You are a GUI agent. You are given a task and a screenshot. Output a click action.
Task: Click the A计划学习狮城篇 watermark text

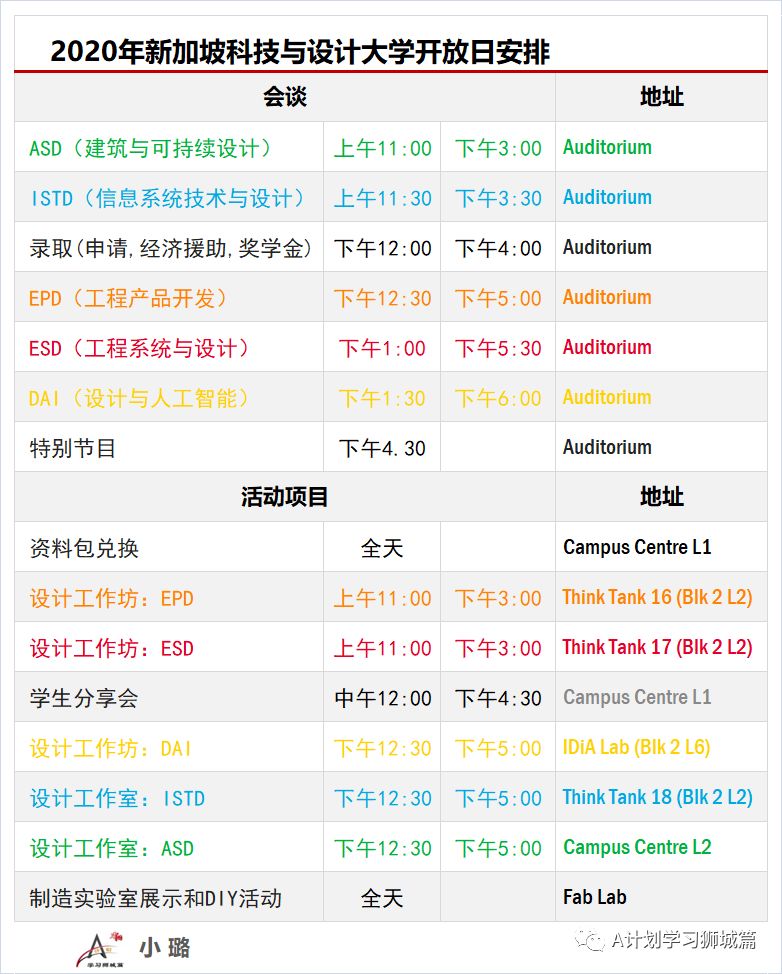coord(683,939)
